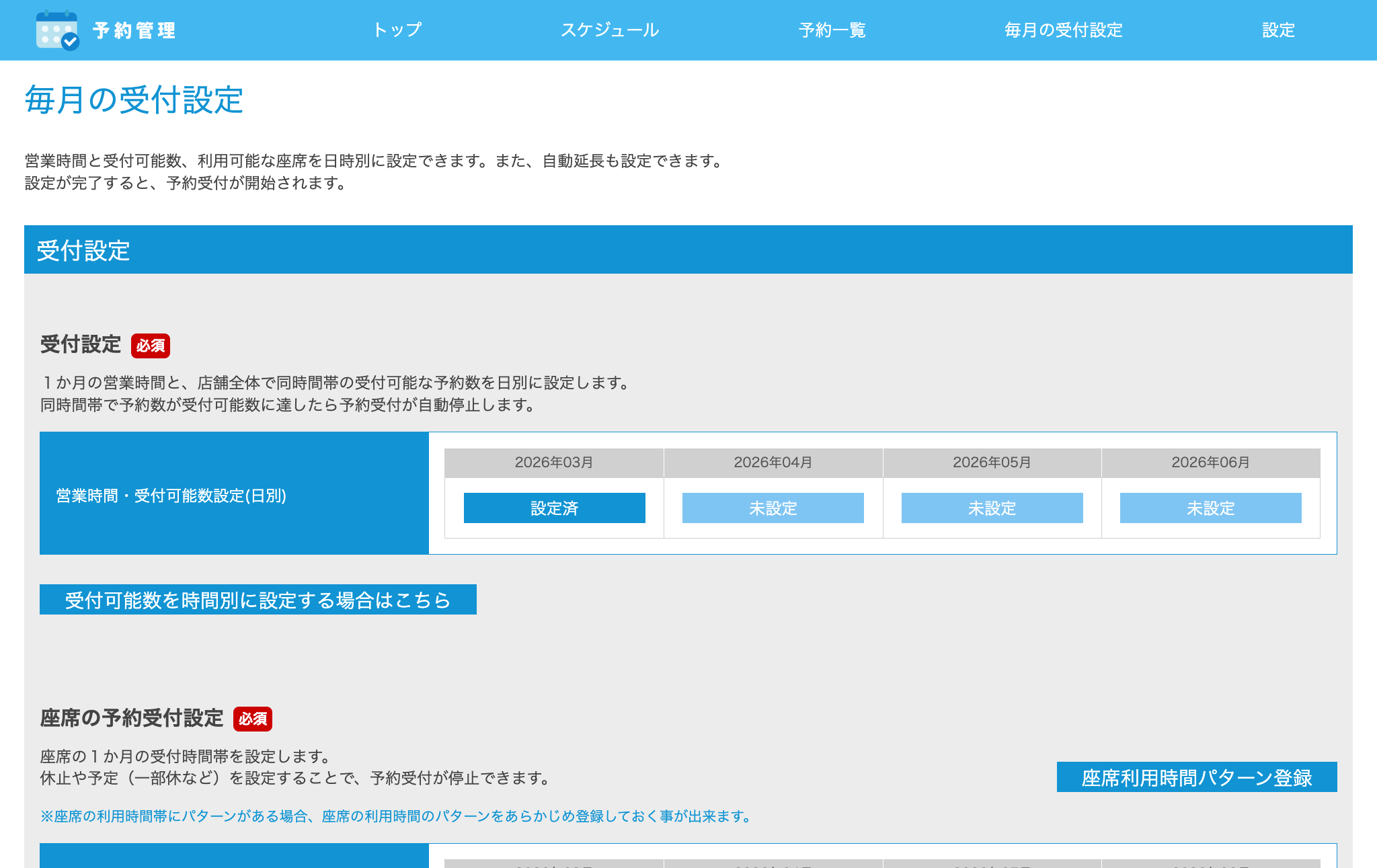The height and width of the screenshot is (868, 1377).
Task: Switch to the 設定 tab
Action: (1277, 30)
